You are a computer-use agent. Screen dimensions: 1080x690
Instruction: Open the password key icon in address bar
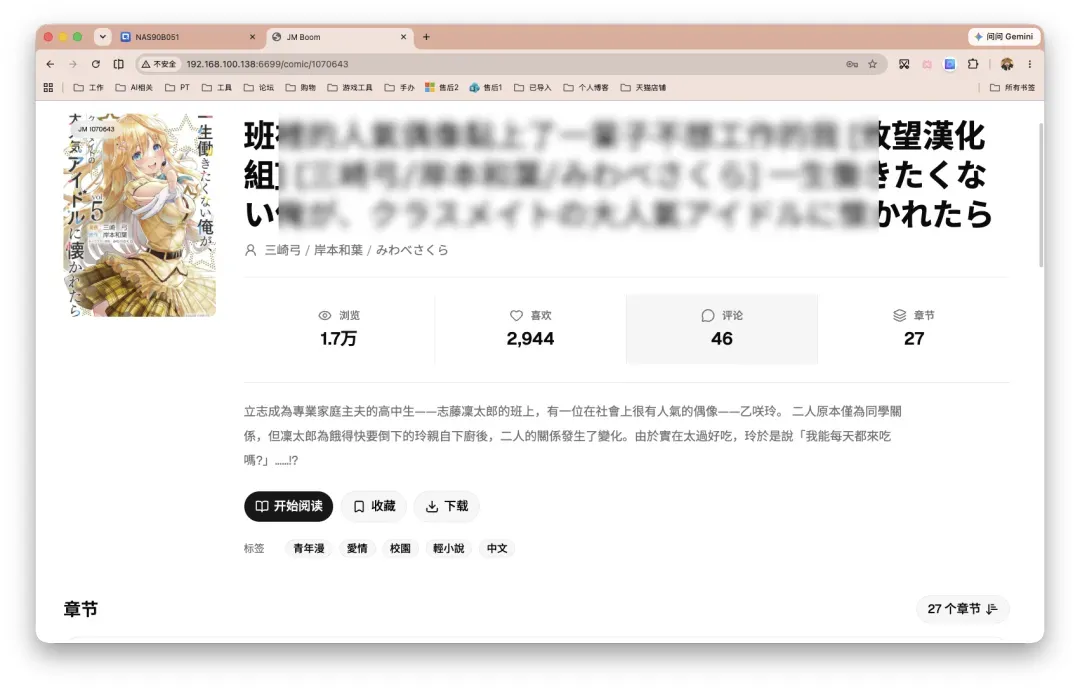852,64
